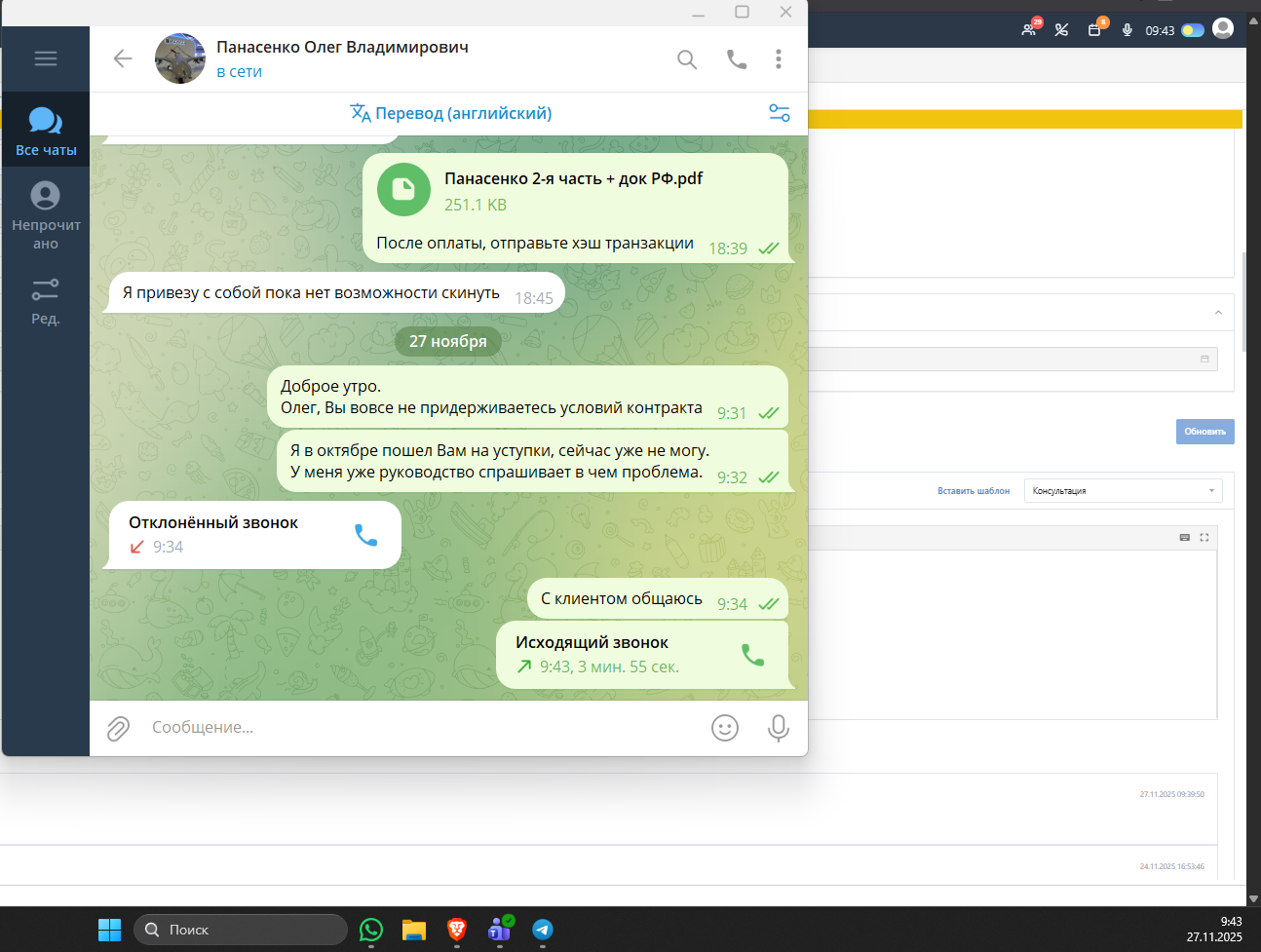Click the microphone icon in CRM header
Image resolution: width=1261 pixels, height=952 pixels.
[x=1127, y=30]
